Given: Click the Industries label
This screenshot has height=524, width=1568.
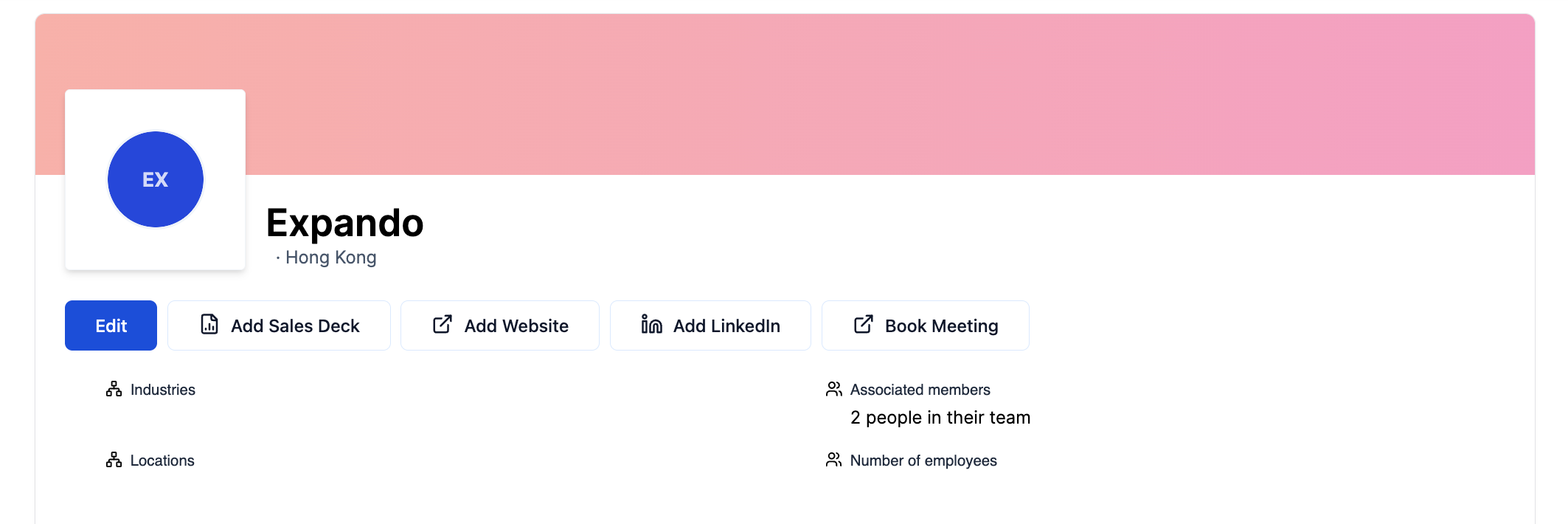Looking at the screenshot, I should (x=163, y=390).
